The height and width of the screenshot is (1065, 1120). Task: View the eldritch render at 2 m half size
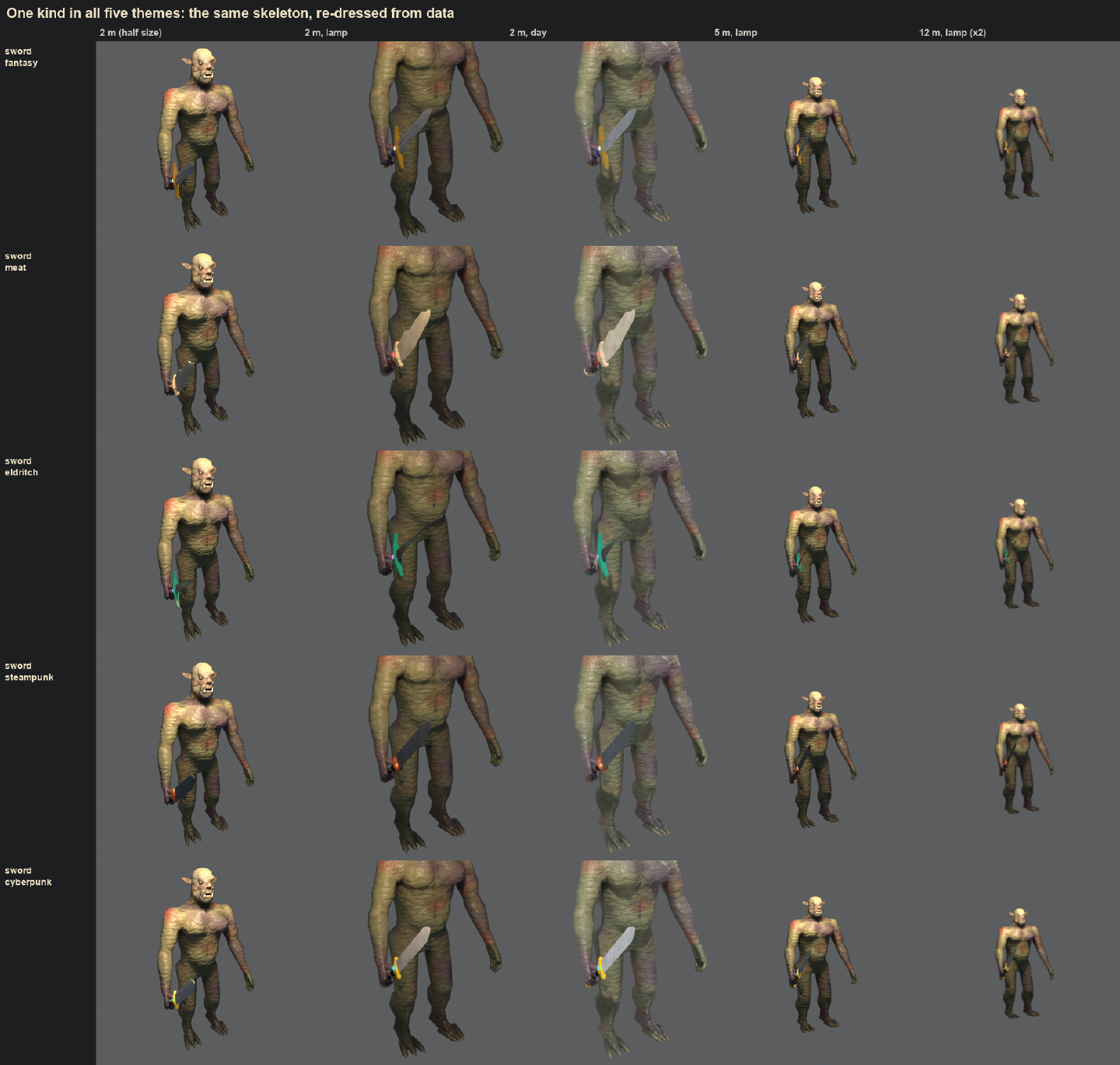198,554
